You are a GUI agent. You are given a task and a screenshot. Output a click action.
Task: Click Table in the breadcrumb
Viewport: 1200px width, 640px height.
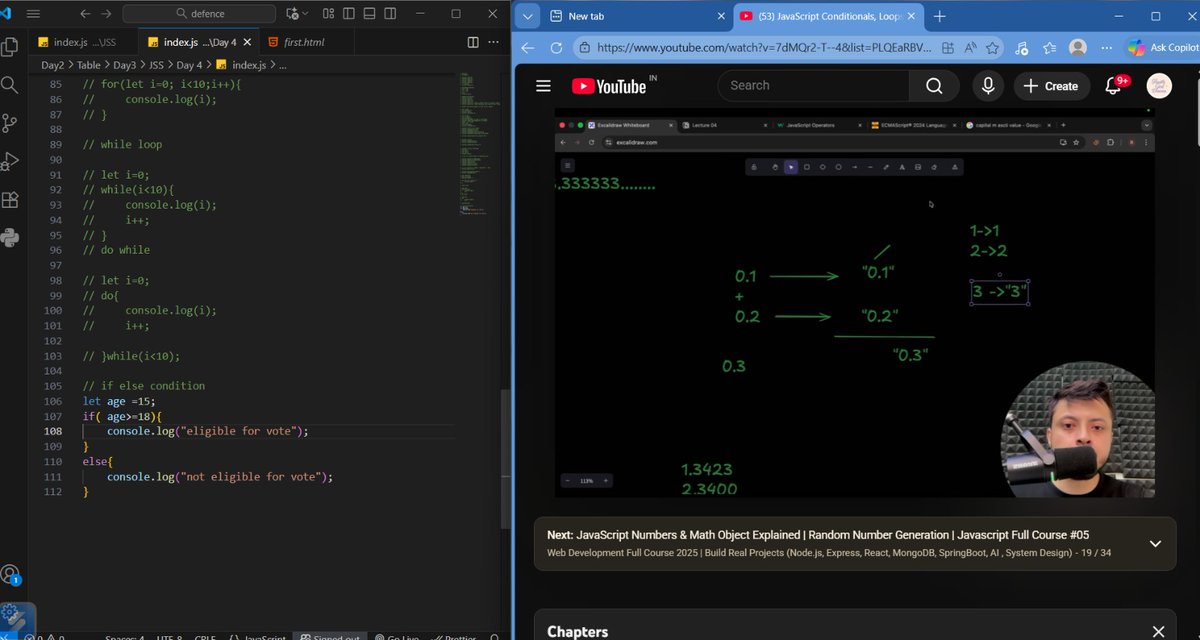tap(89, 65)
